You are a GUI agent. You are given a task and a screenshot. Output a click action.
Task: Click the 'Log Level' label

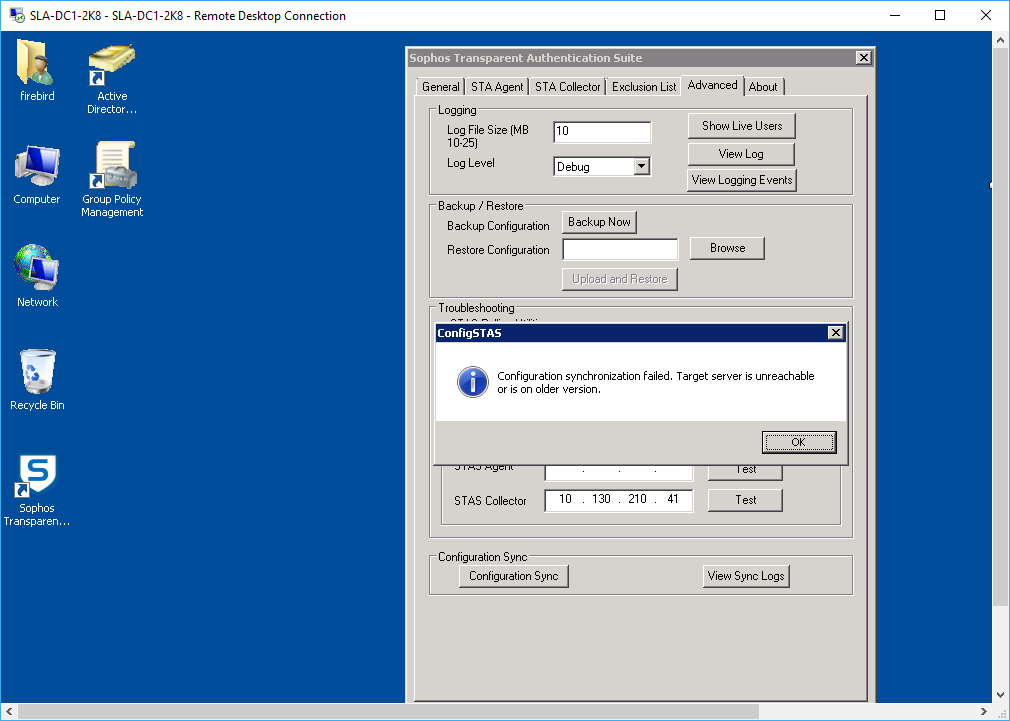point(471,163)
